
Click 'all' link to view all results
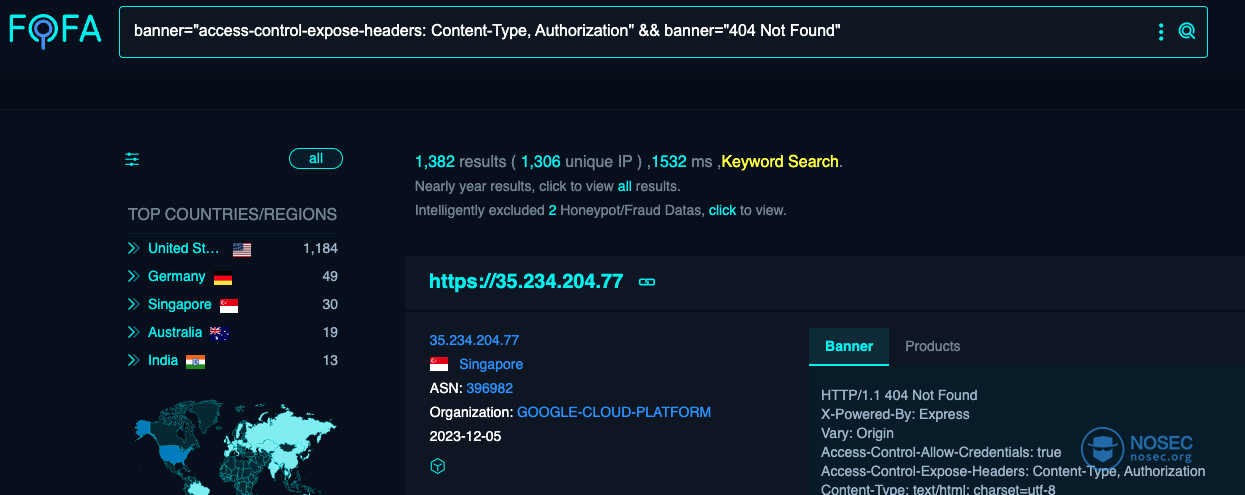coord(624,186)
